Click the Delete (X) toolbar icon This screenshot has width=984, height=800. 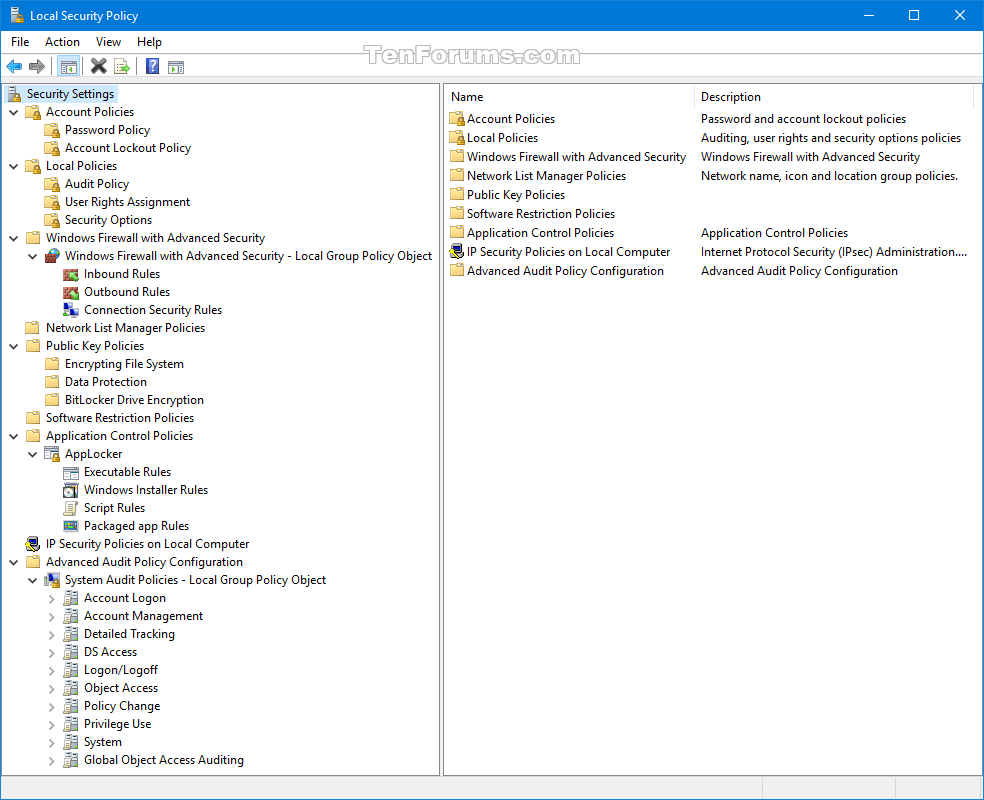click(97, 66)
